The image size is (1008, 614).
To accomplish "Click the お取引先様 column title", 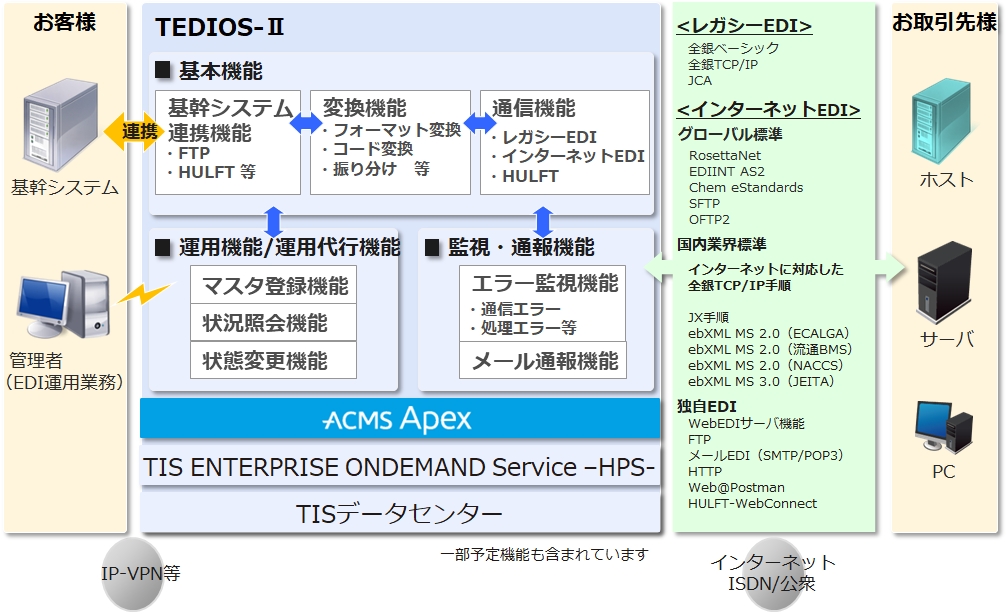I will (944, 22).
